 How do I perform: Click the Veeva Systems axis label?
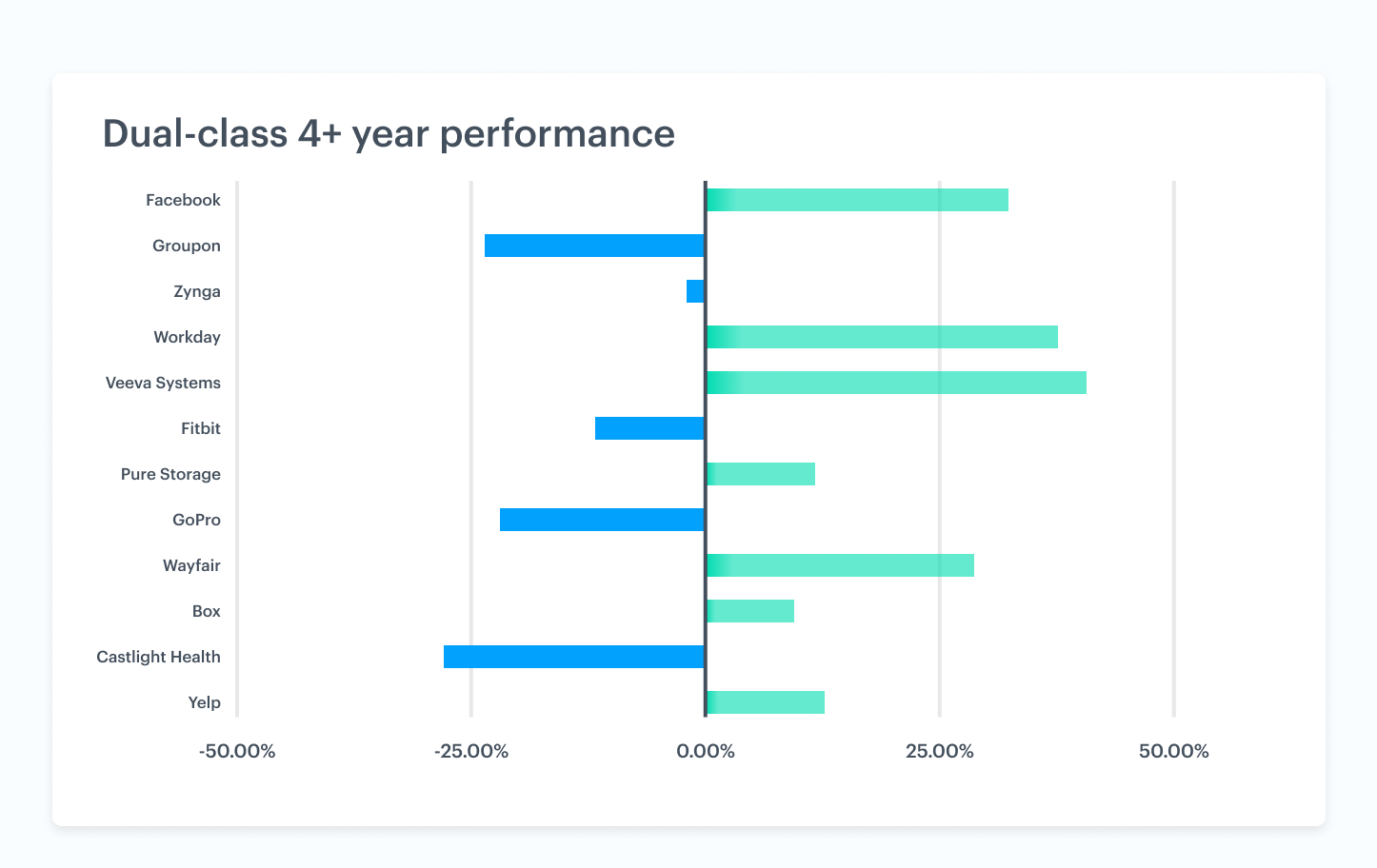pos(163,383)
